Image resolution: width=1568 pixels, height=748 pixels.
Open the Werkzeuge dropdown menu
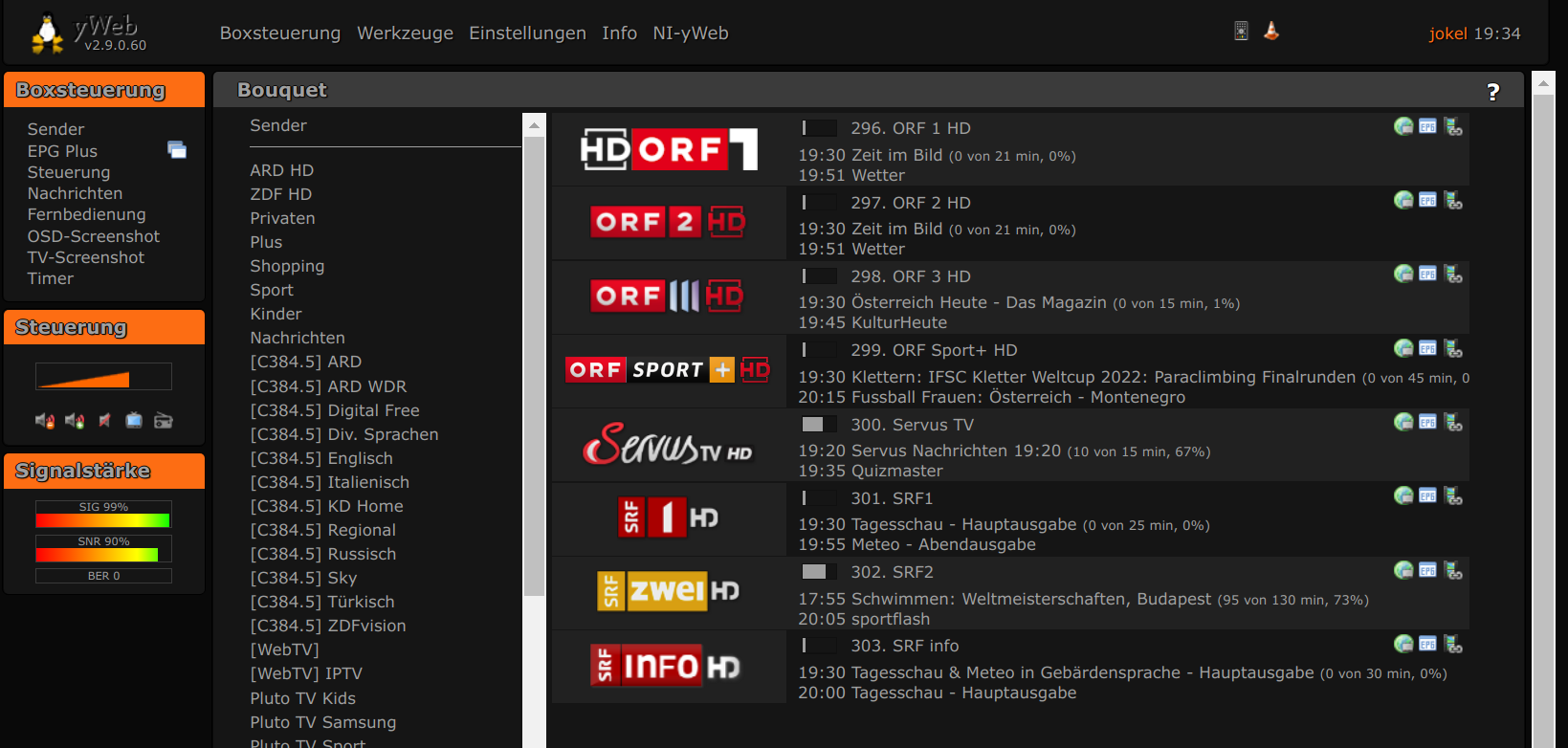(405, 33)
